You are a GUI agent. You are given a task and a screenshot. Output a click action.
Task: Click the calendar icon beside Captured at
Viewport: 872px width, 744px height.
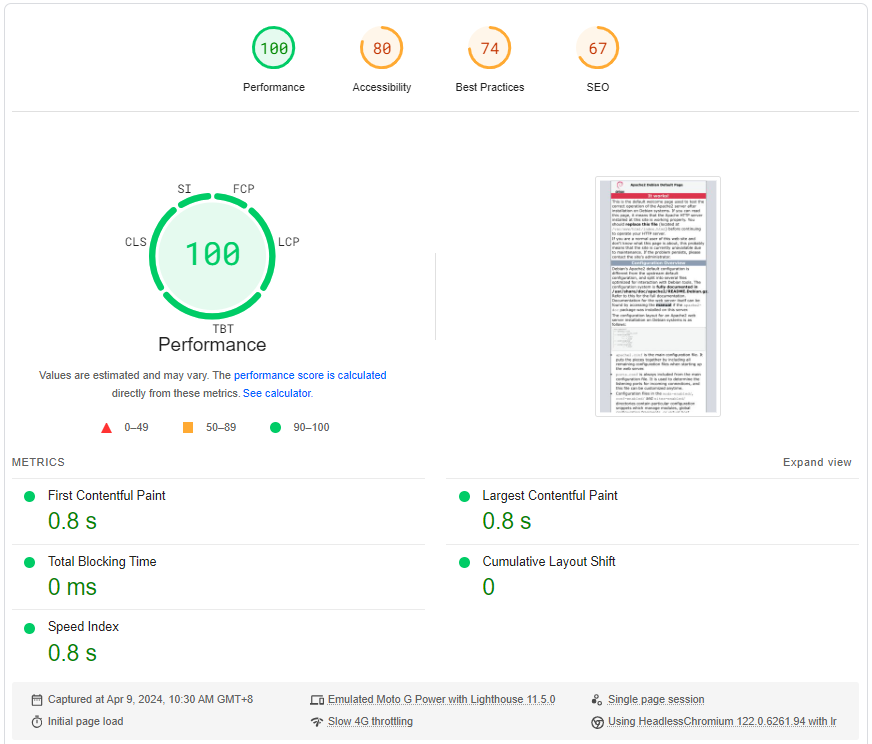tap(37, 700)
